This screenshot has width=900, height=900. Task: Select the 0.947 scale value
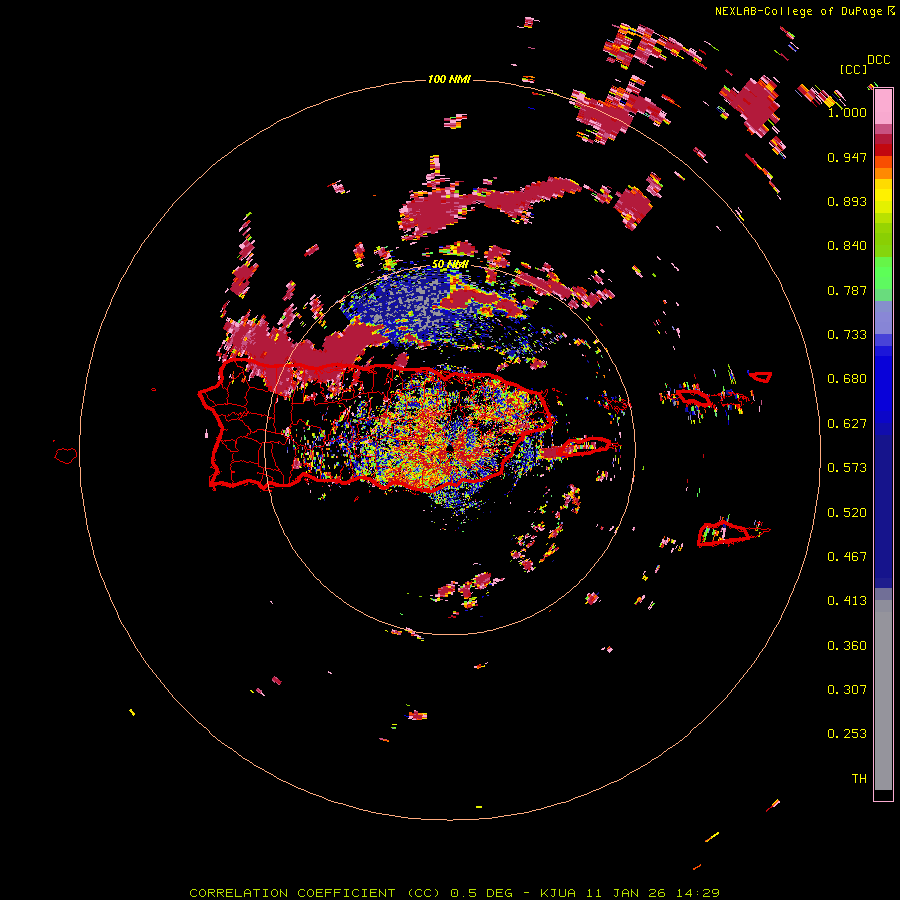[847, 157]
